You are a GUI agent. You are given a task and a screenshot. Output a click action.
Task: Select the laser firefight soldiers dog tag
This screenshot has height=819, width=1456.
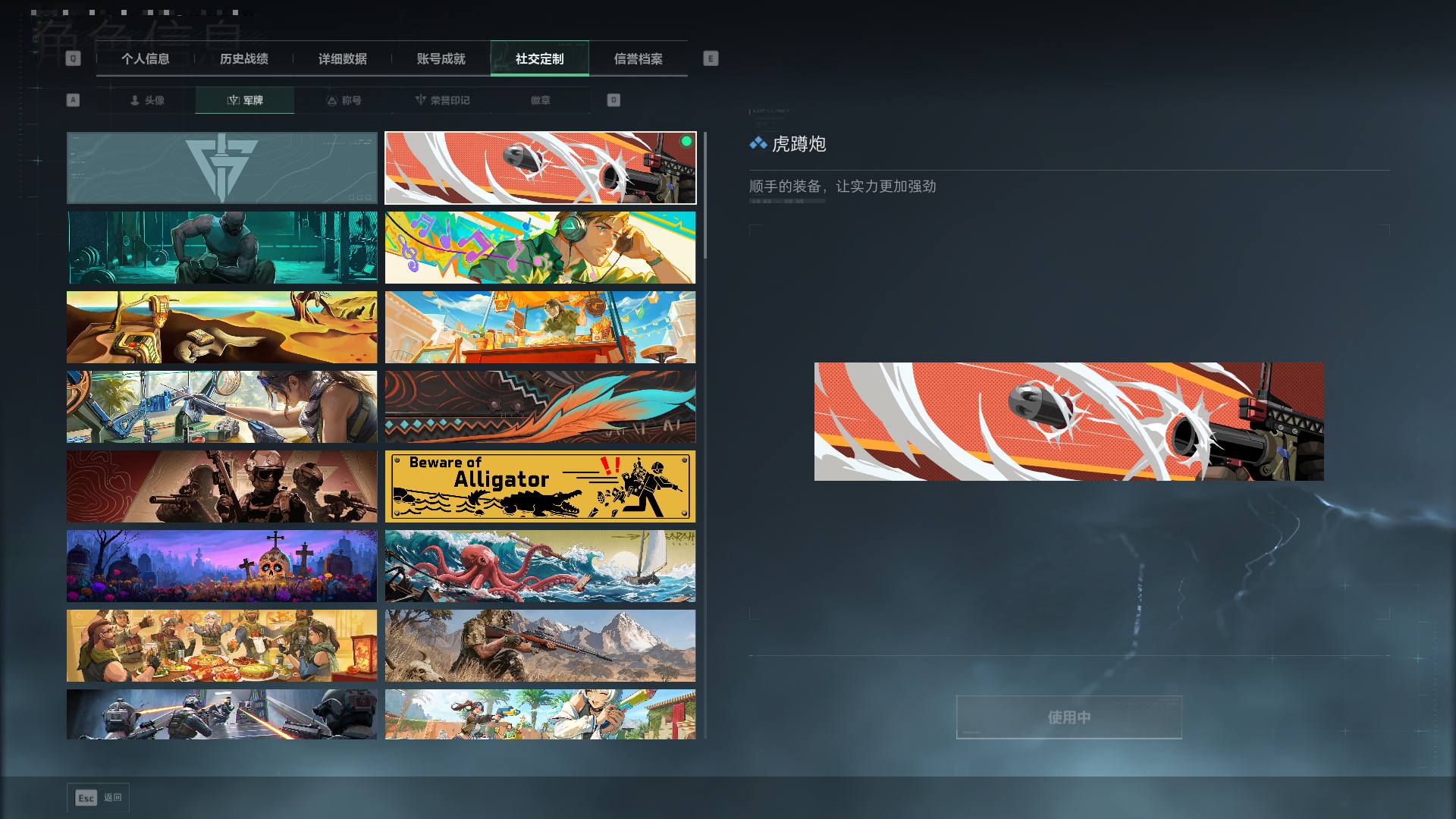pyautogui.click(x=221, y=714)
